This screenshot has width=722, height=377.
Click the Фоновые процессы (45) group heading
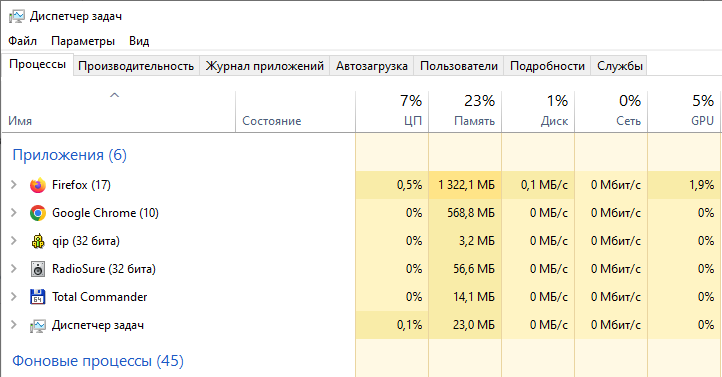coord(98,361)
